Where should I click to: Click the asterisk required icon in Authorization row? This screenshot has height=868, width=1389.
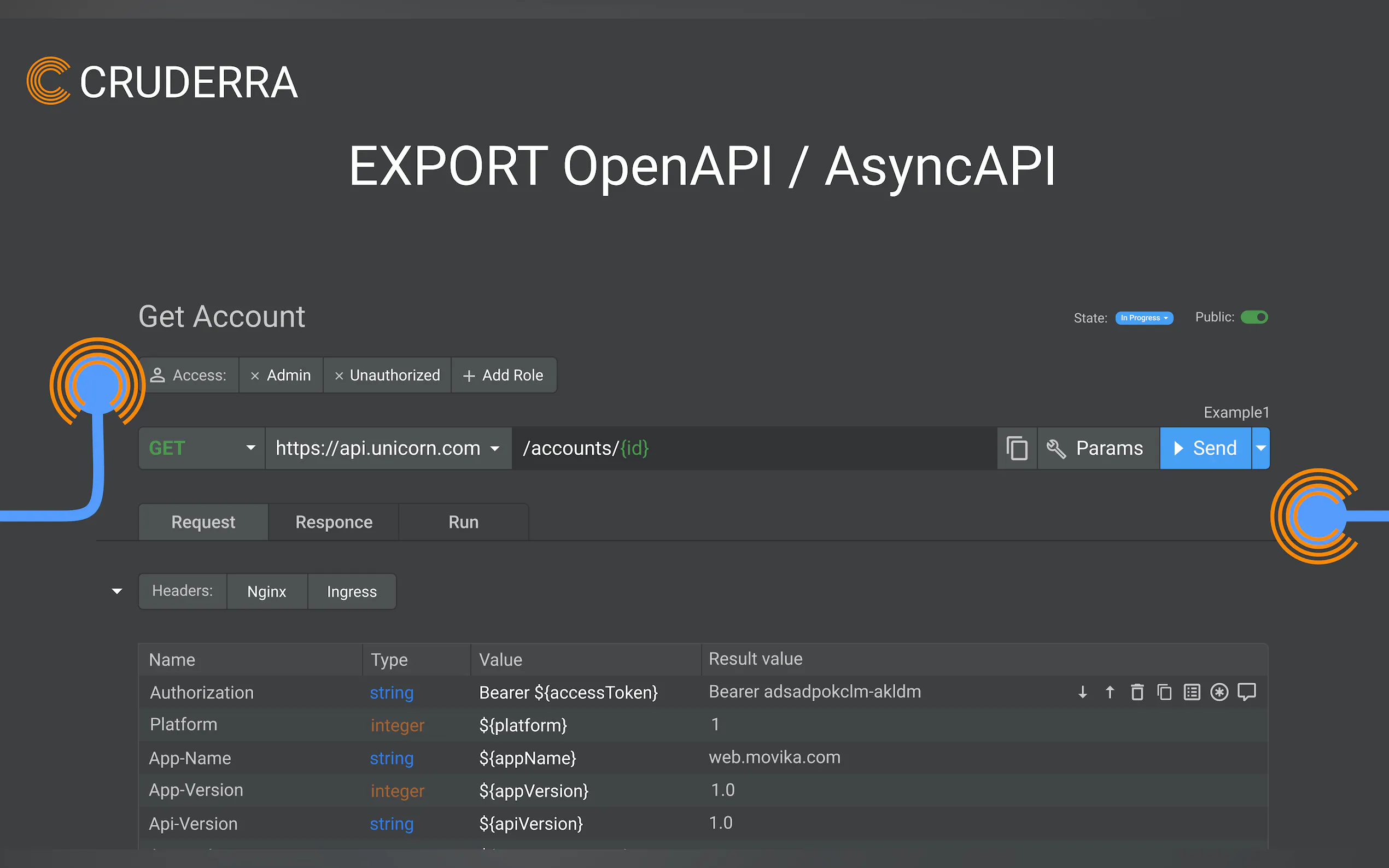point(1219,693)
